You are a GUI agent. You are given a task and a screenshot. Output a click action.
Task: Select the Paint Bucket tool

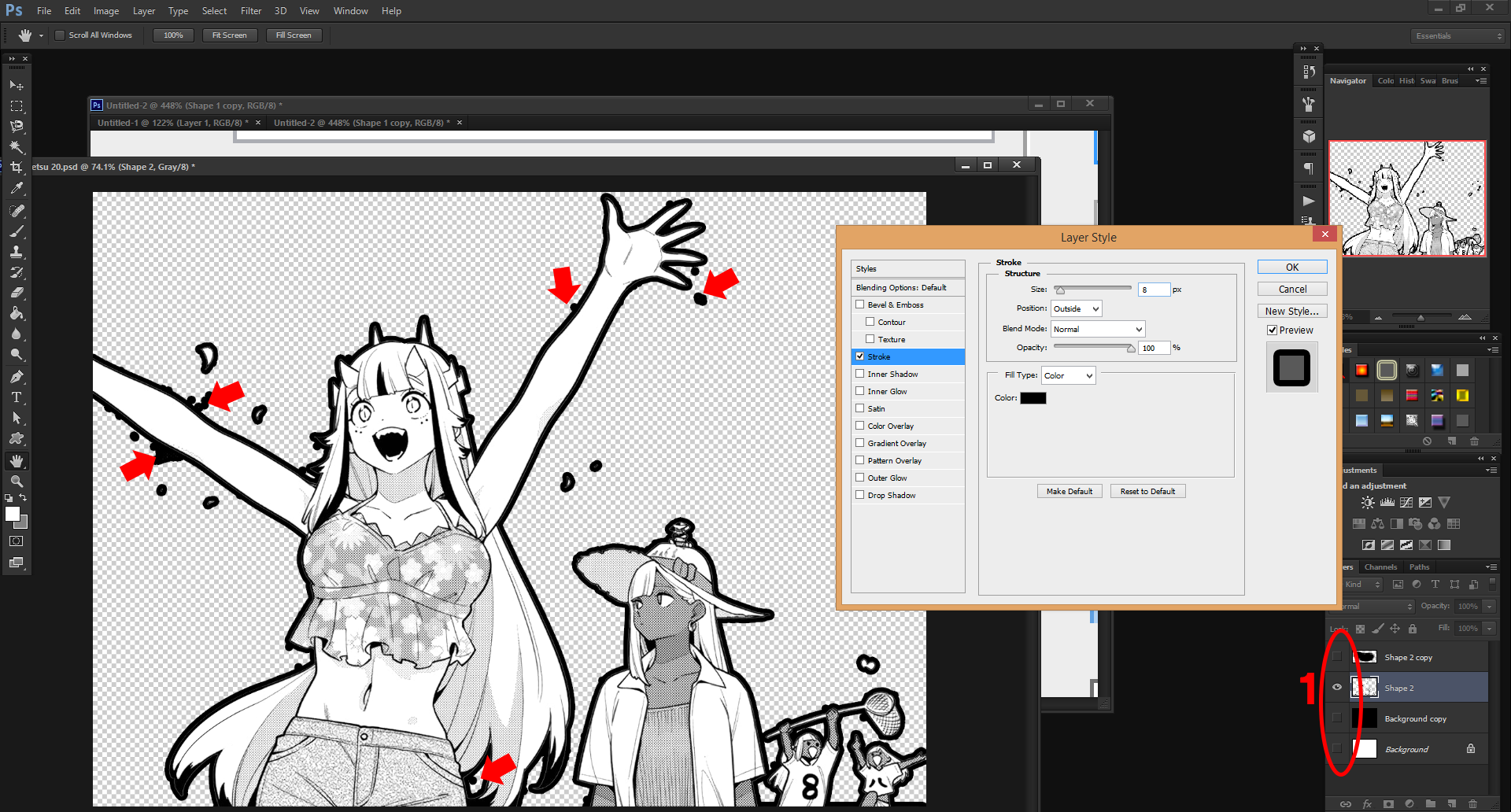coord(17,313)
